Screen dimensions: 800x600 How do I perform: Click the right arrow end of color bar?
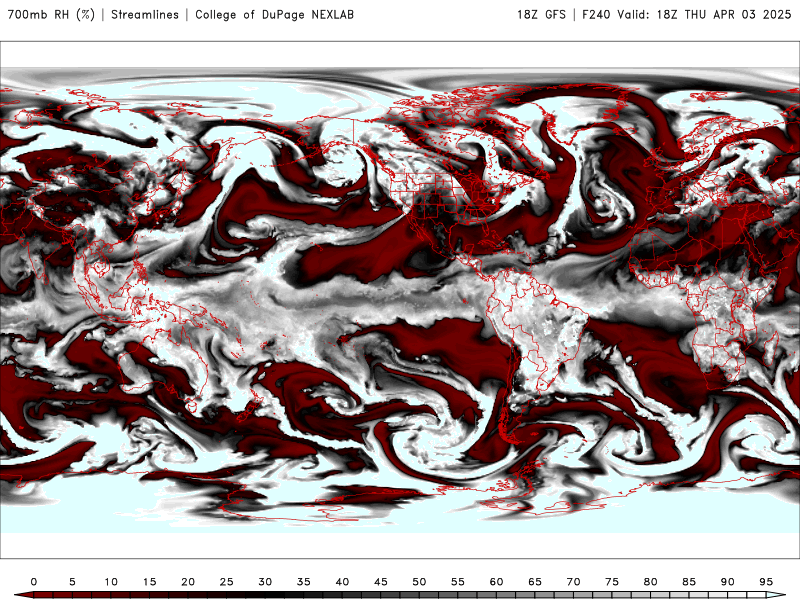(776, 595)
